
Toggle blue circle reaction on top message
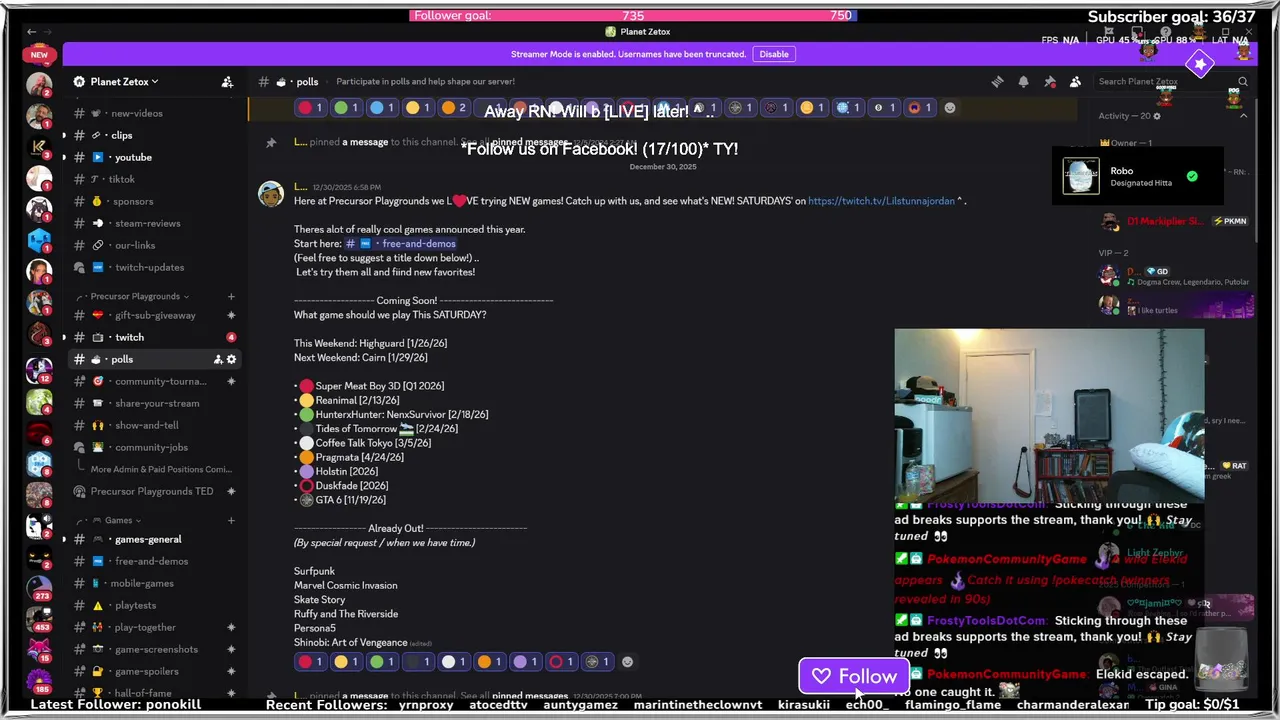382,108
